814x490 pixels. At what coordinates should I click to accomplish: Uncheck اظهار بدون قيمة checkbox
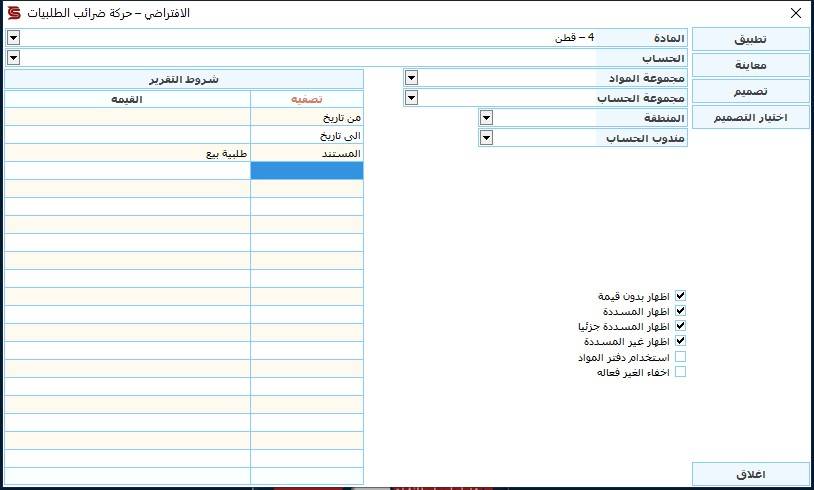(x=680, y=296)
